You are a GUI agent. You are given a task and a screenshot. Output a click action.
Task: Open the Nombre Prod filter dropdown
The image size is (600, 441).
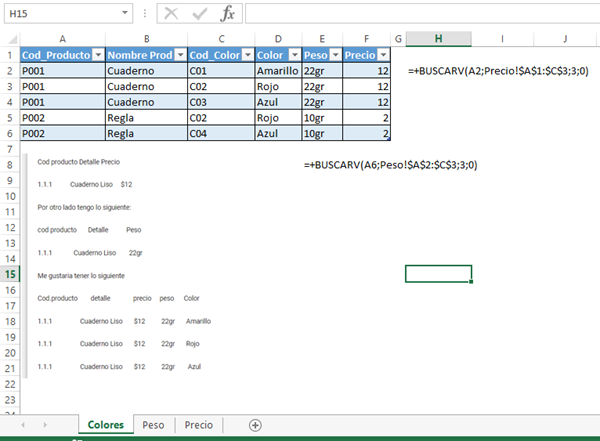[180, 55]
